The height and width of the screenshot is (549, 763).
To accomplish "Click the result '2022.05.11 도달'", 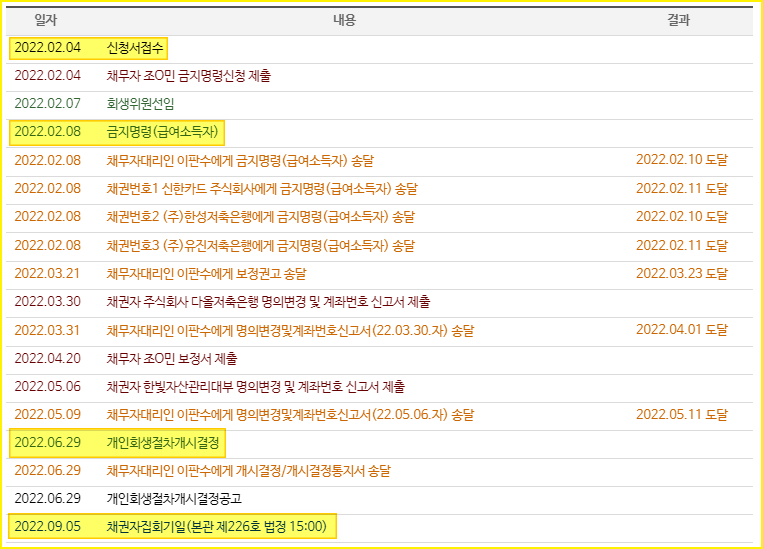I will pyautogui.click(x=682, y=415).
